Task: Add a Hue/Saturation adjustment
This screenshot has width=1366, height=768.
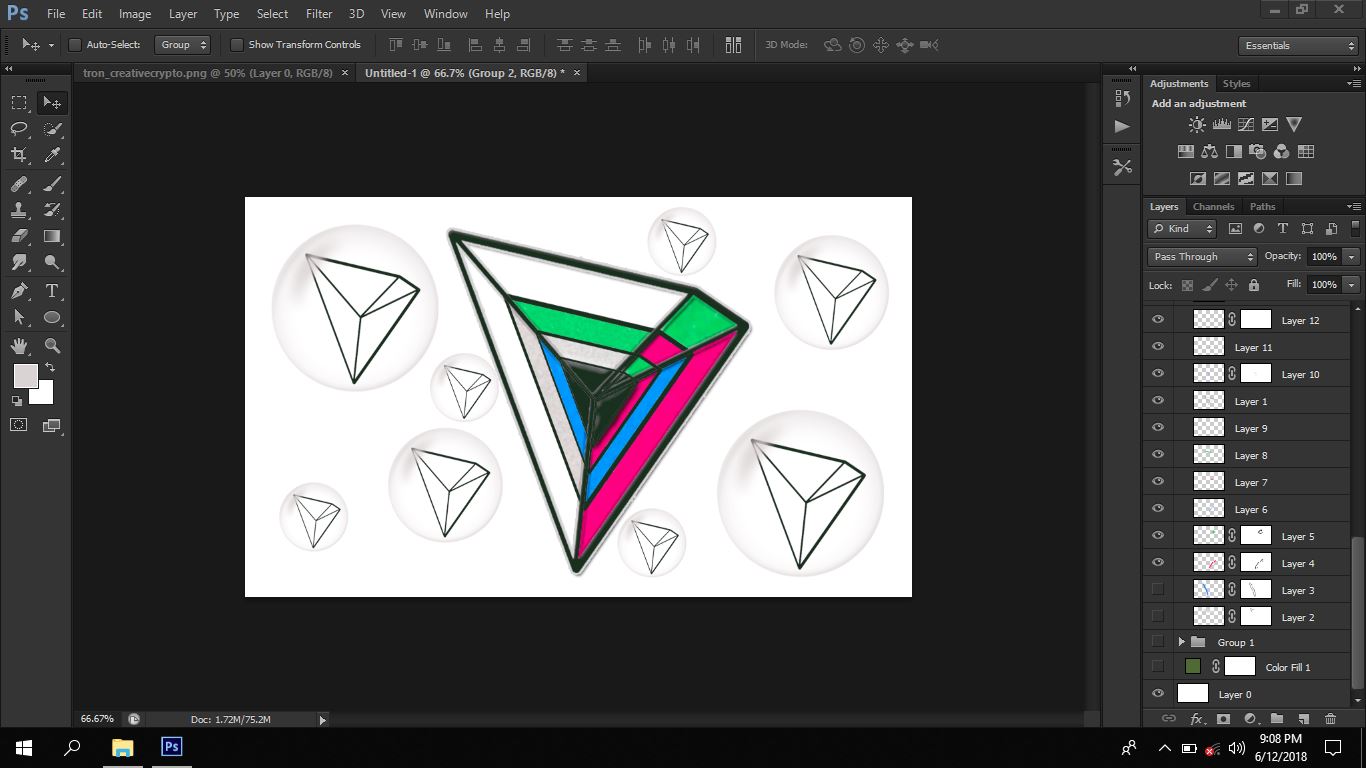Action: pyautogui.click(x=1185, y=152)
